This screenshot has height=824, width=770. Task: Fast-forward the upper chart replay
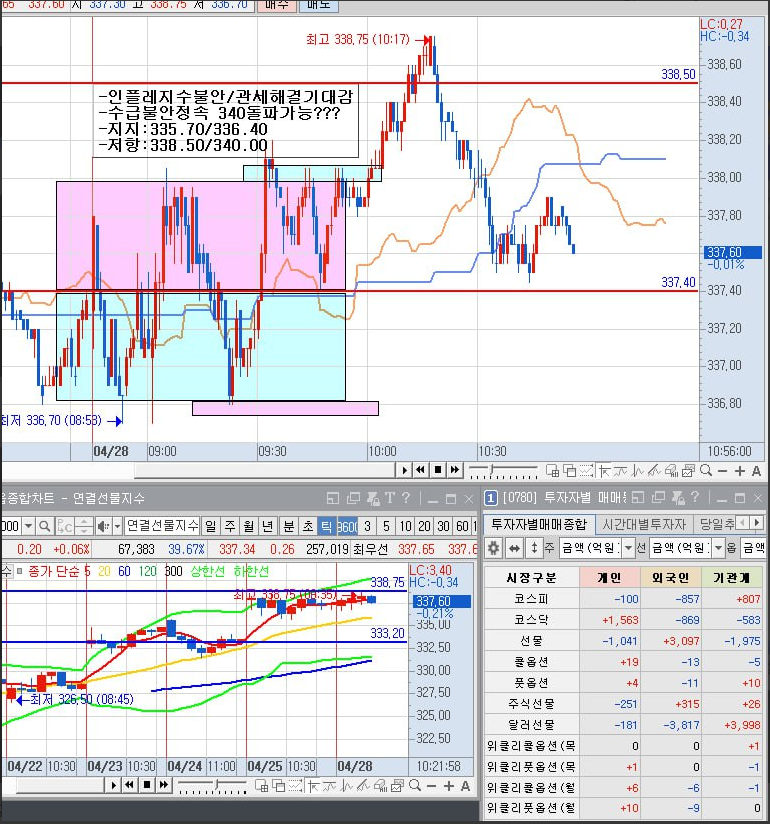coord(455,470)
